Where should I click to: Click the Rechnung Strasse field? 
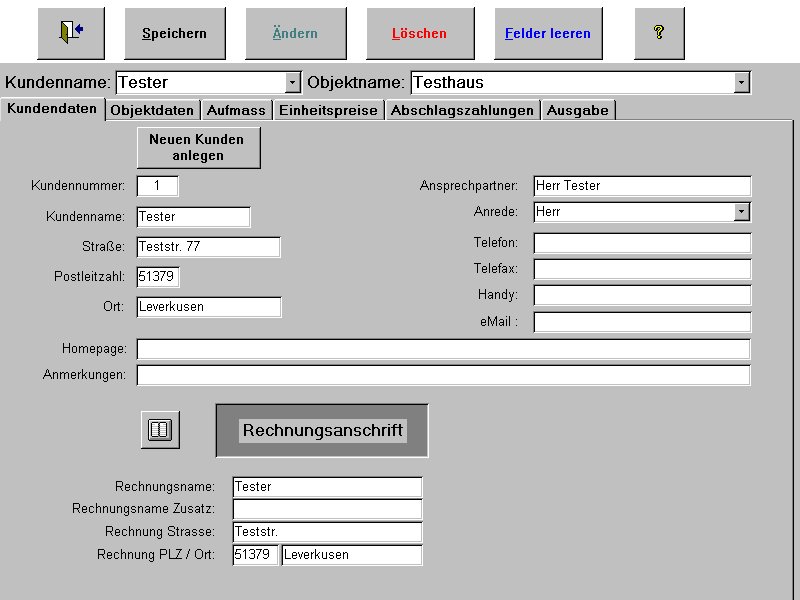coord(328,532)
